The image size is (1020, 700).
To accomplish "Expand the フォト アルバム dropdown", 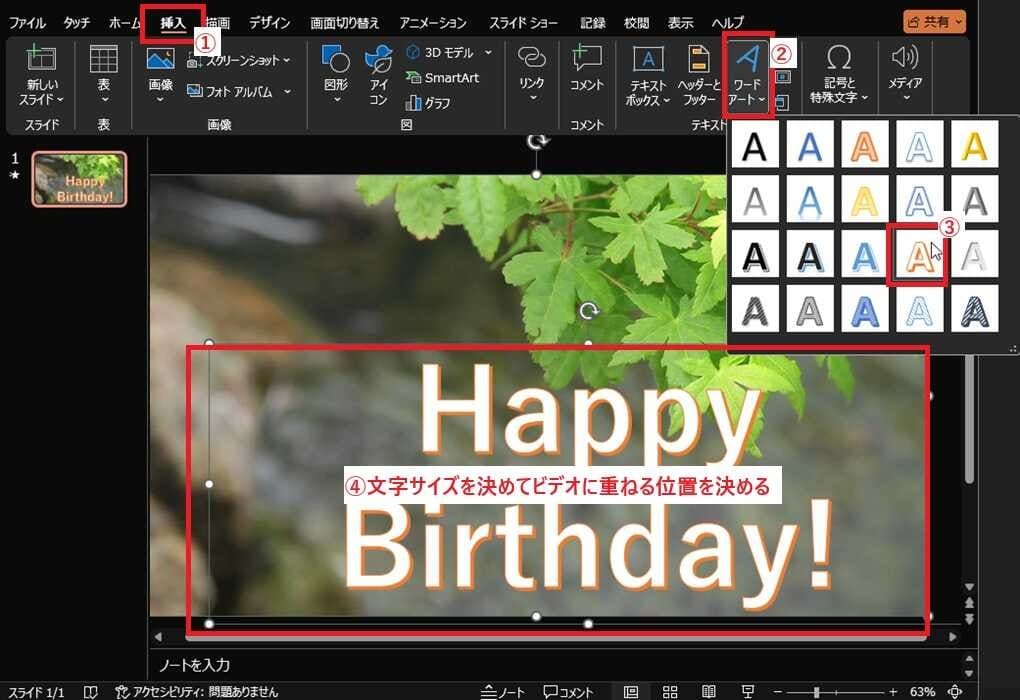I will [287, 91].
